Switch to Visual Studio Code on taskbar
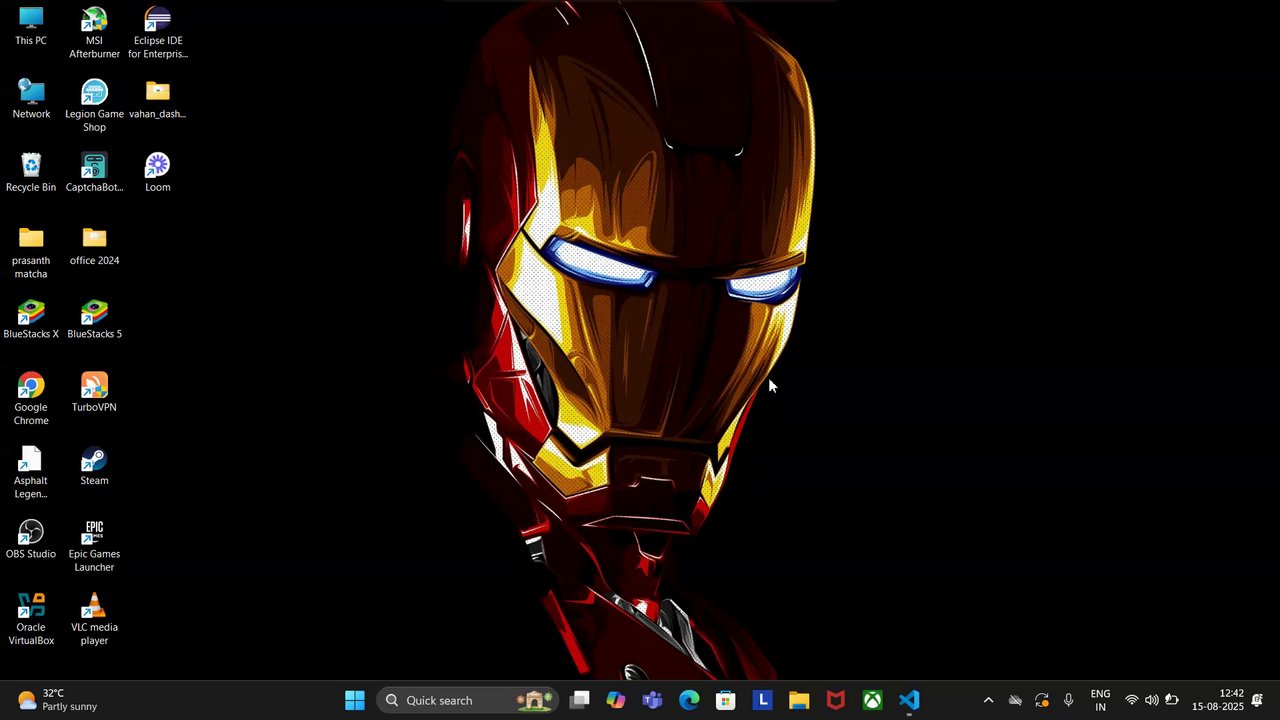The height and width of the screenshot is (720, 1280). click(909, 700)
